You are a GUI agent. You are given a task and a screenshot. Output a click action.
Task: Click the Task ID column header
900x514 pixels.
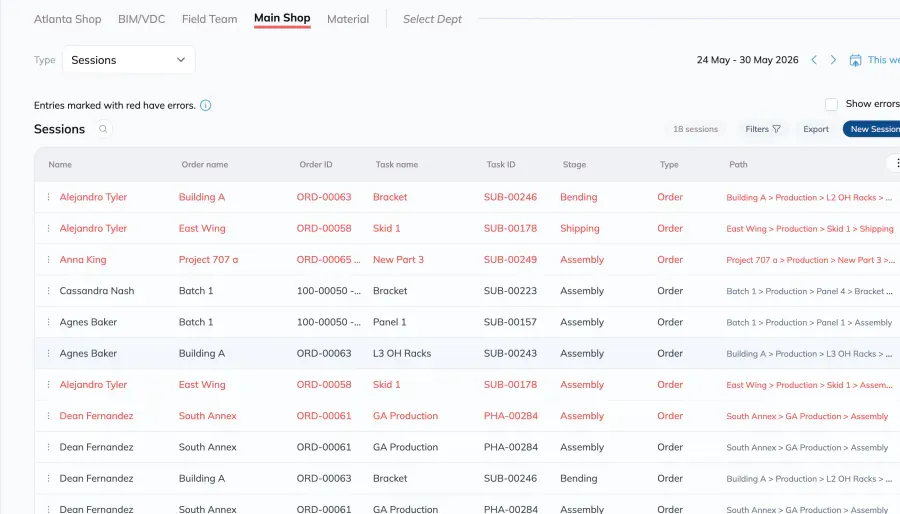tap(501, 165)
